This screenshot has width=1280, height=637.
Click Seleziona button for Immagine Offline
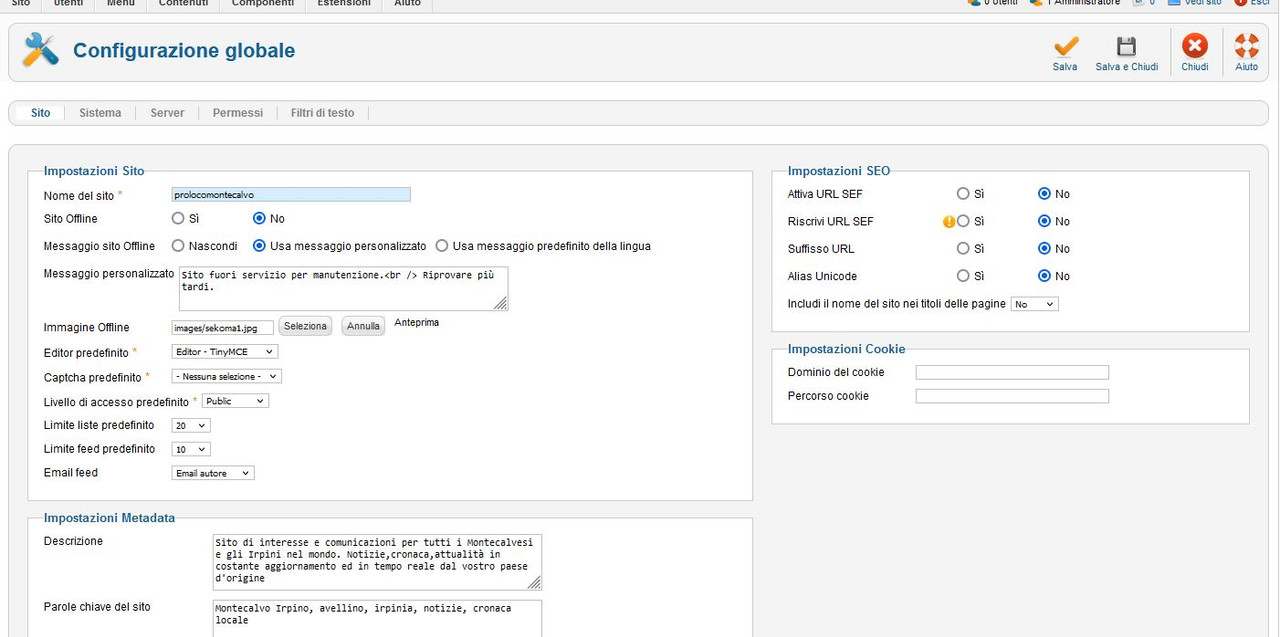pyautogui.click(x=304, y=326)
